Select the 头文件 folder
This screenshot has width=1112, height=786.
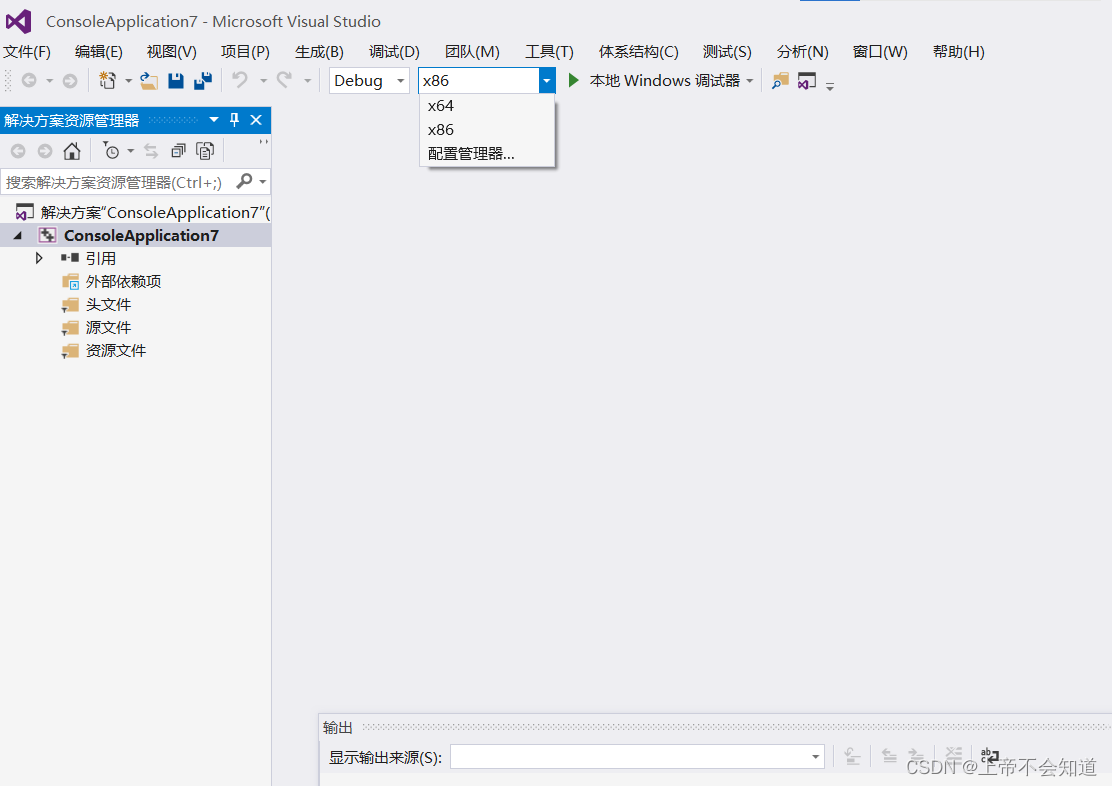pyautogui.click(x=109, y=304)
